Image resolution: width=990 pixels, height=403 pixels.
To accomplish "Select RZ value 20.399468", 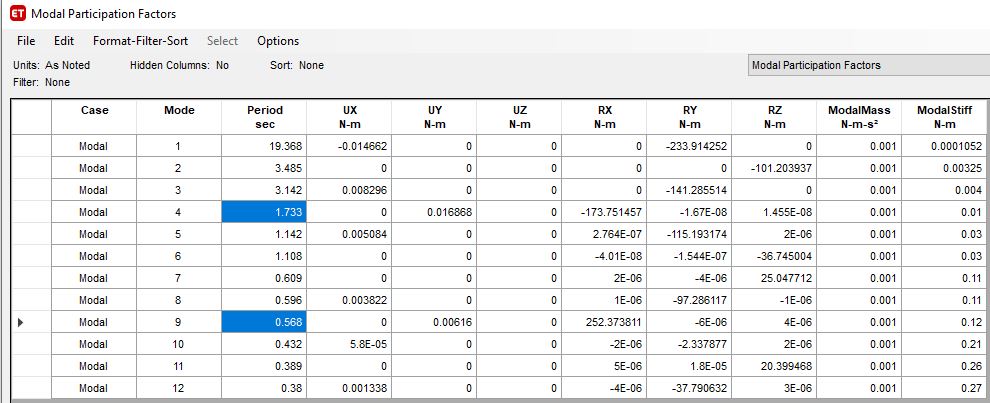I will click(774, 366).
